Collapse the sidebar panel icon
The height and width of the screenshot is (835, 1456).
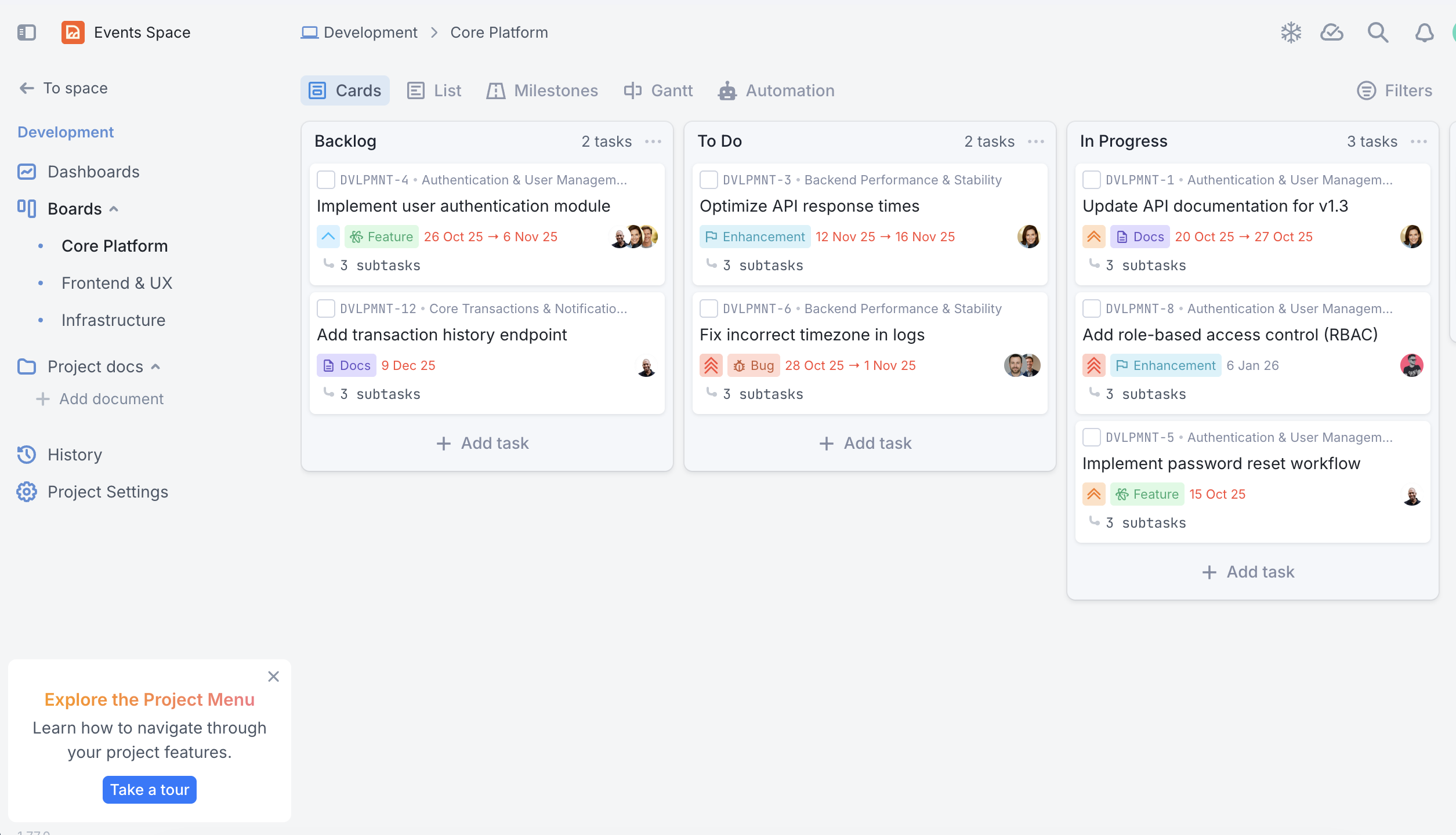point(27,32)
